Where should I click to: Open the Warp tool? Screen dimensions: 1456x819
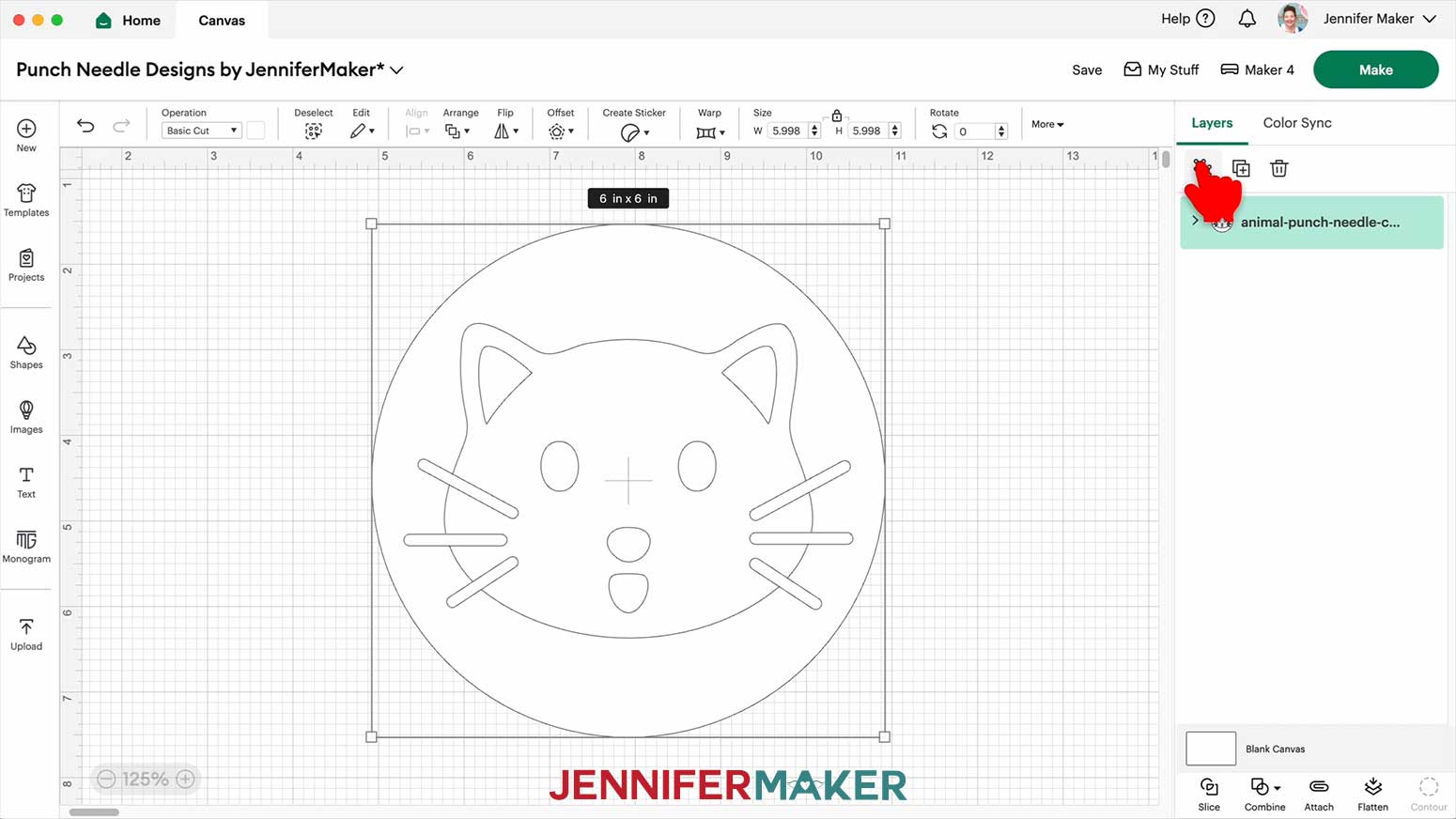tap(710, 132)
